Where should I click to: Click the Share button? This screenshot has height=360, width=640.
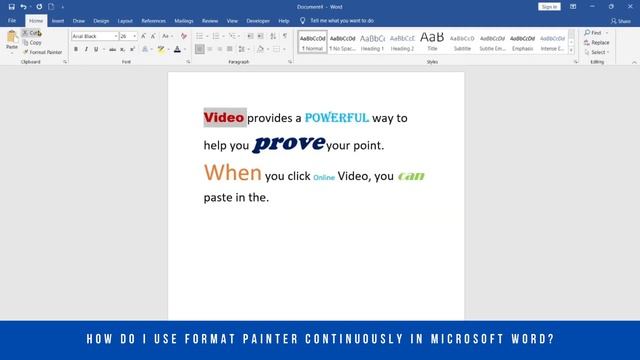620,21
